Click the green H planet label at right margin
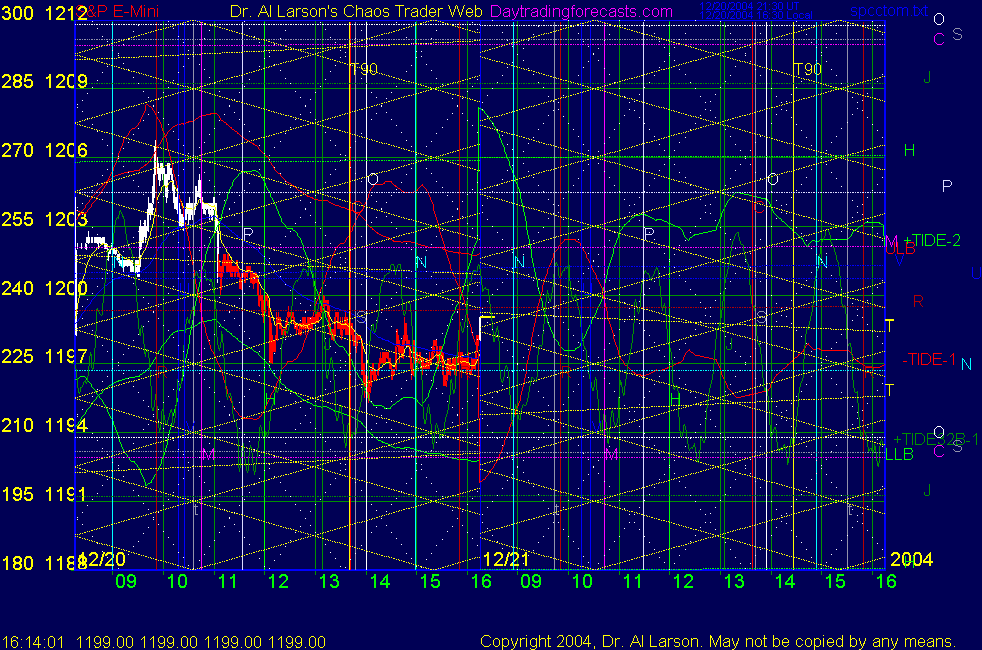The image size is (982, 650). coord(909,150)
